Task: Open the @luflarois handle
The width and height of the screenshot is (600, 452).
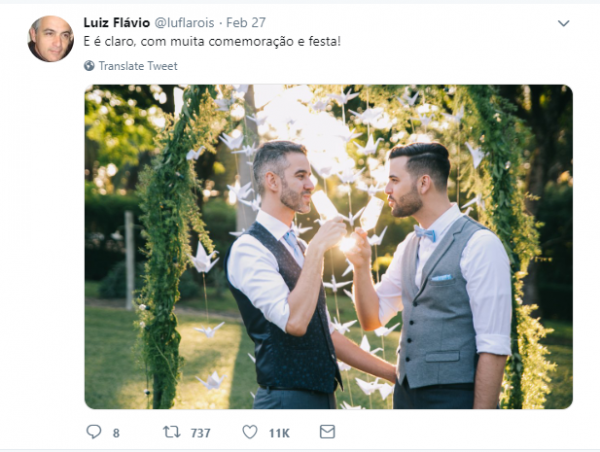Action: click(x=184, y=23)
